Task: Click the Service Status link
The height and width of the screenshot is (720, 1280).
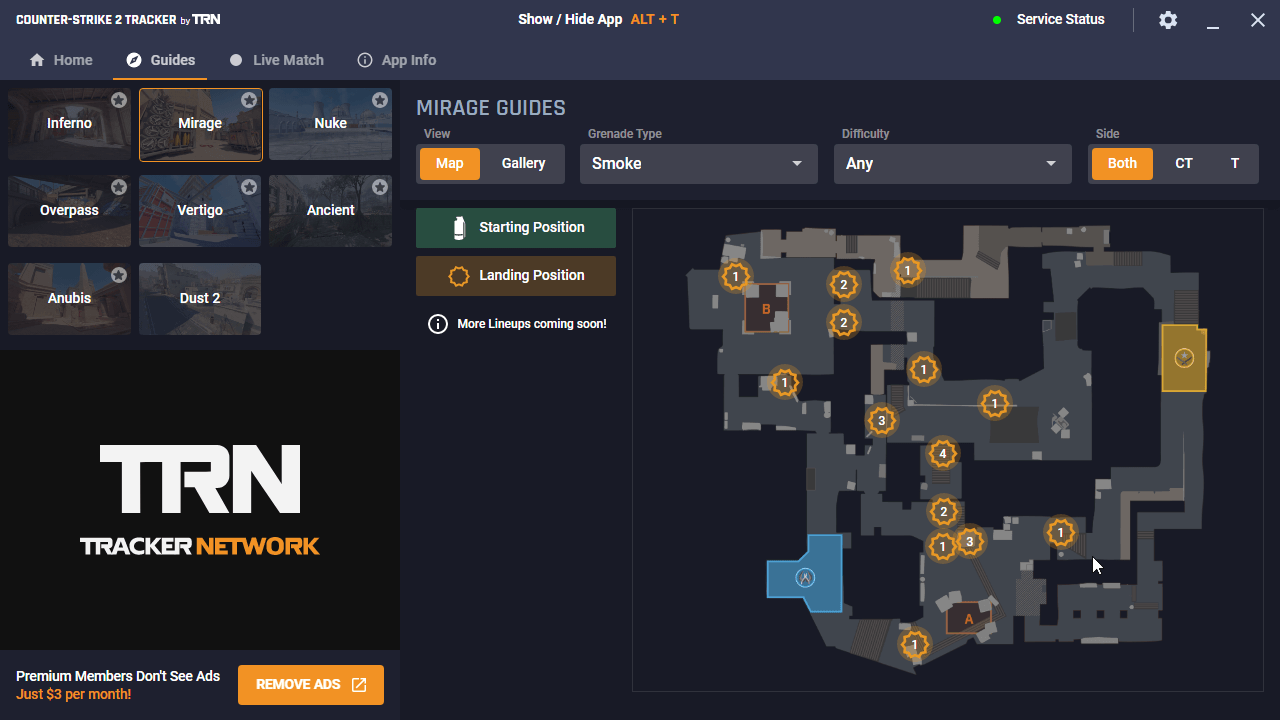Action: pyautogui.click(x=1061, y=20)
